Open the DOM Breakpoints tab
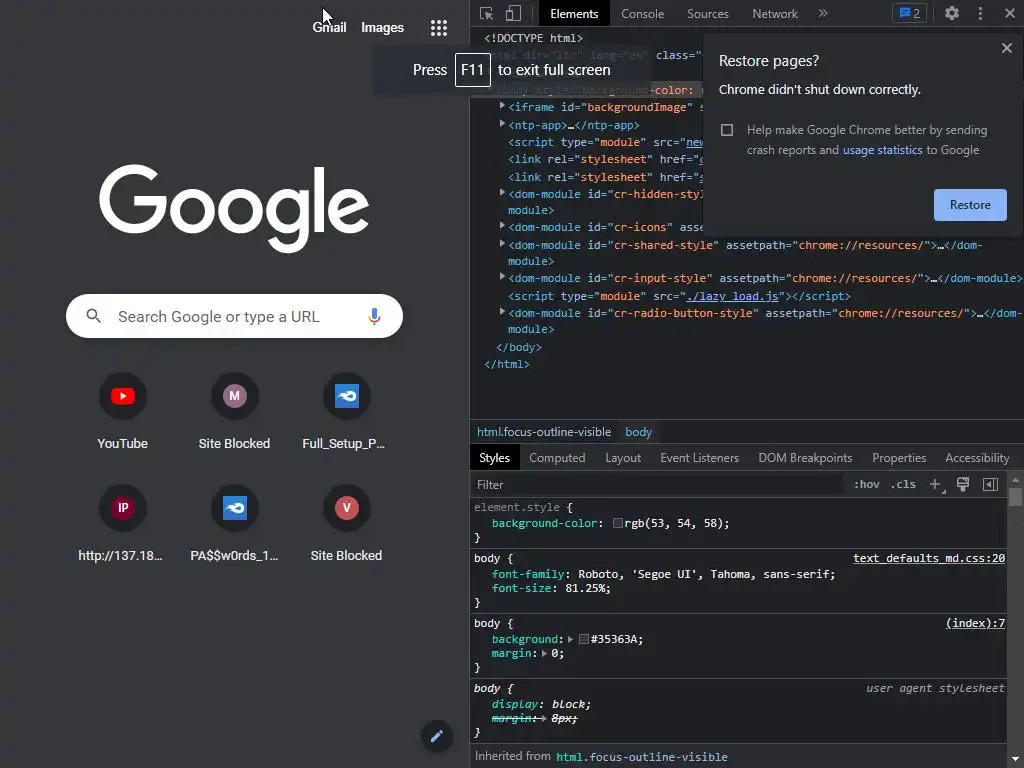 (805, 458)
